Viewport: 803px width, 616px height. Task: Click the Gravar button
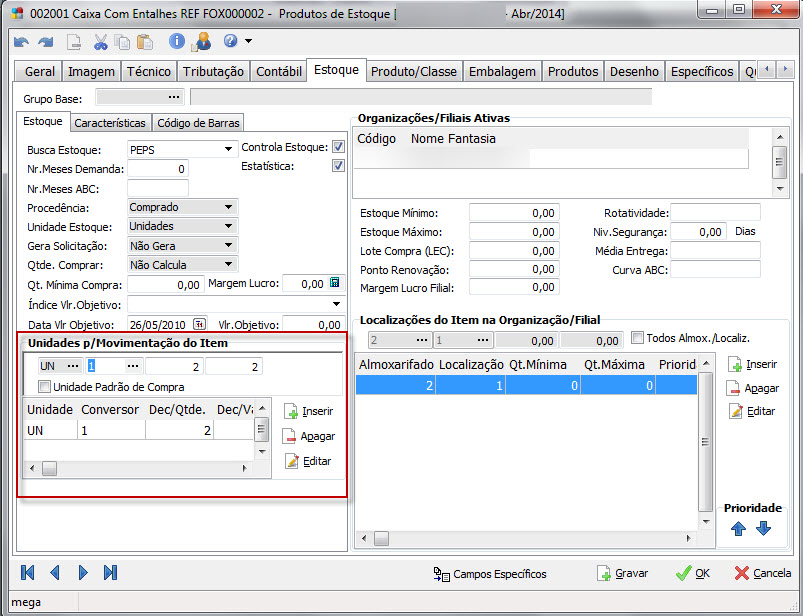click(622, 574)
